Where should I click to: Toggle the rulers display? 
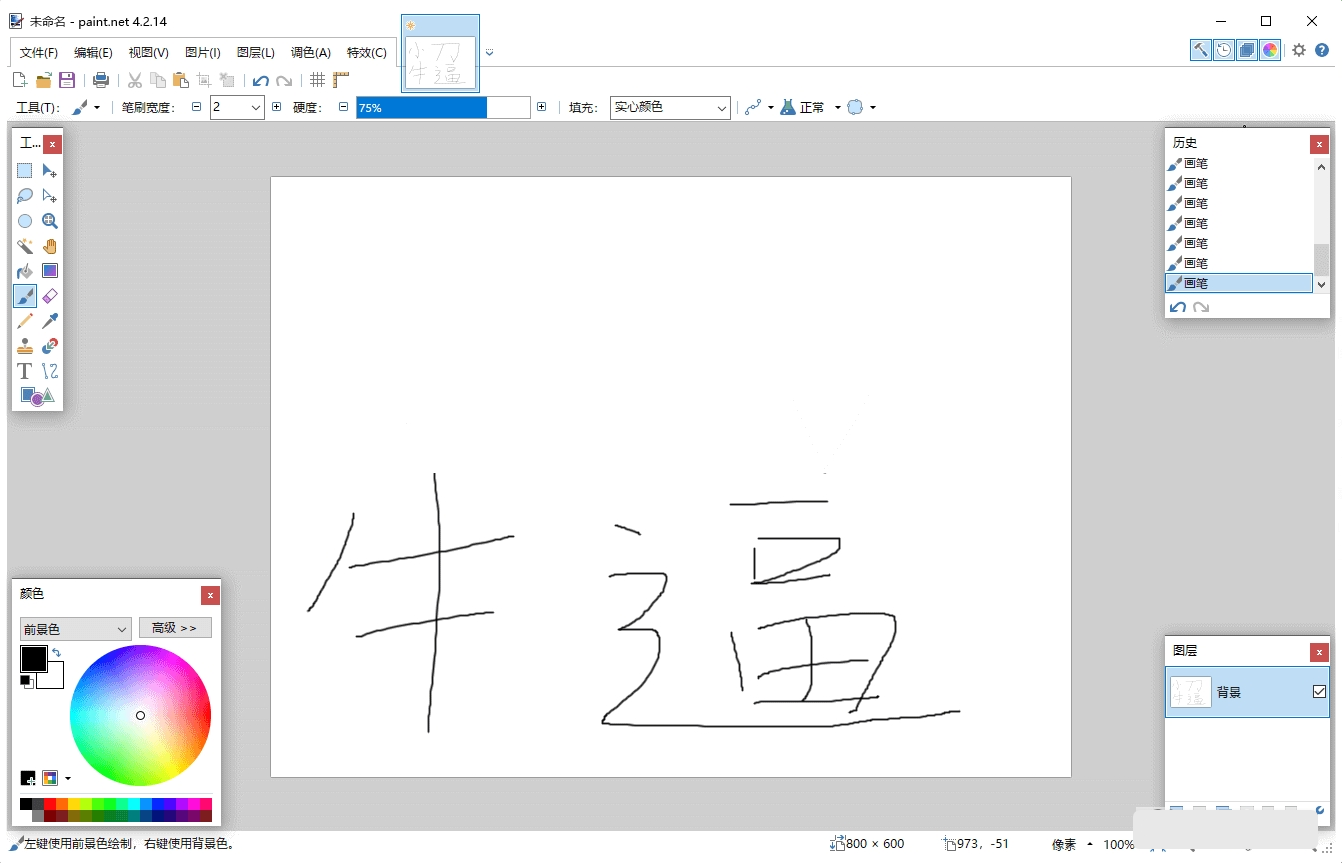click(341, 80)
